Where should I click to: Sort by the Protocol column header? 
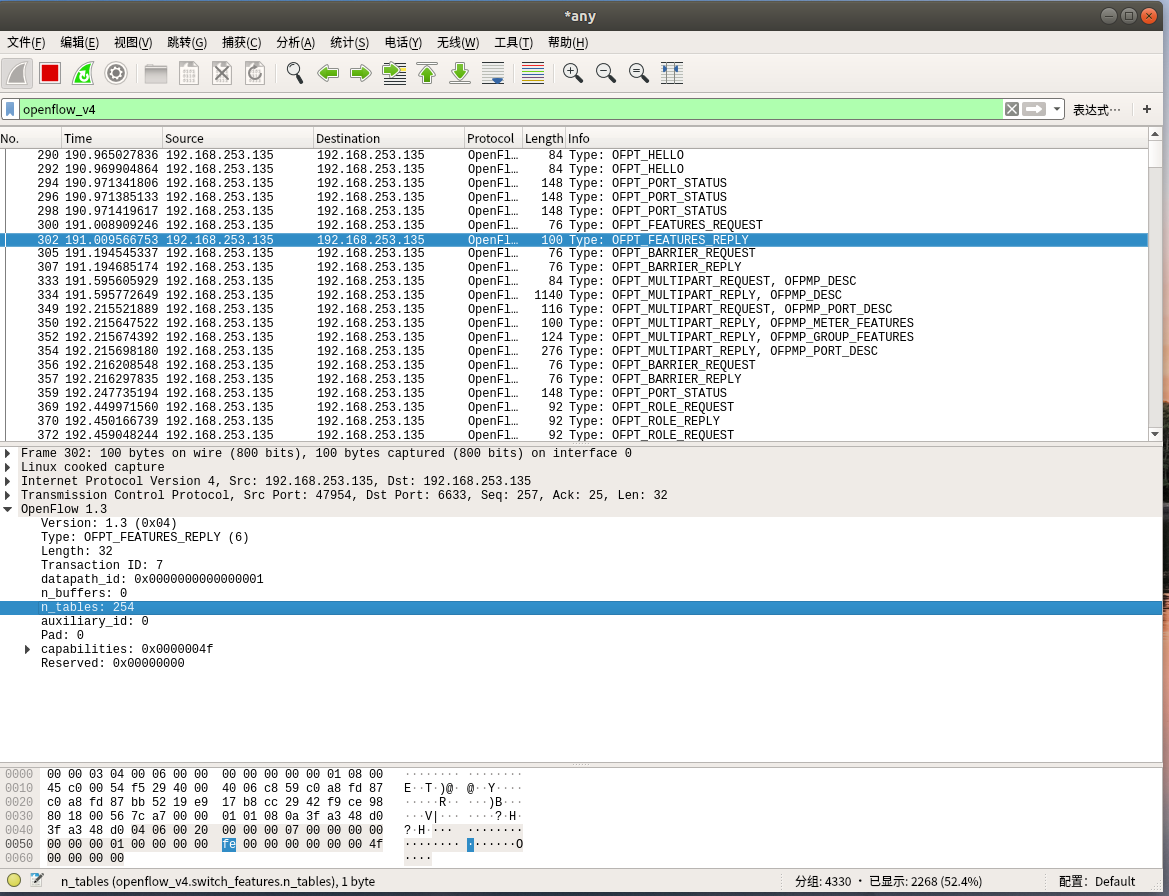pos(492,138)
